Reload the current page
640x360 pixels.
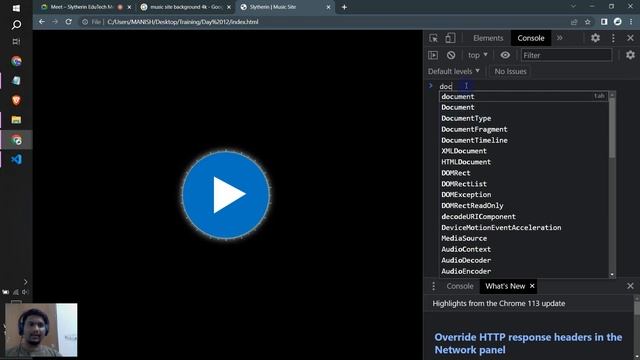[69, 22]
